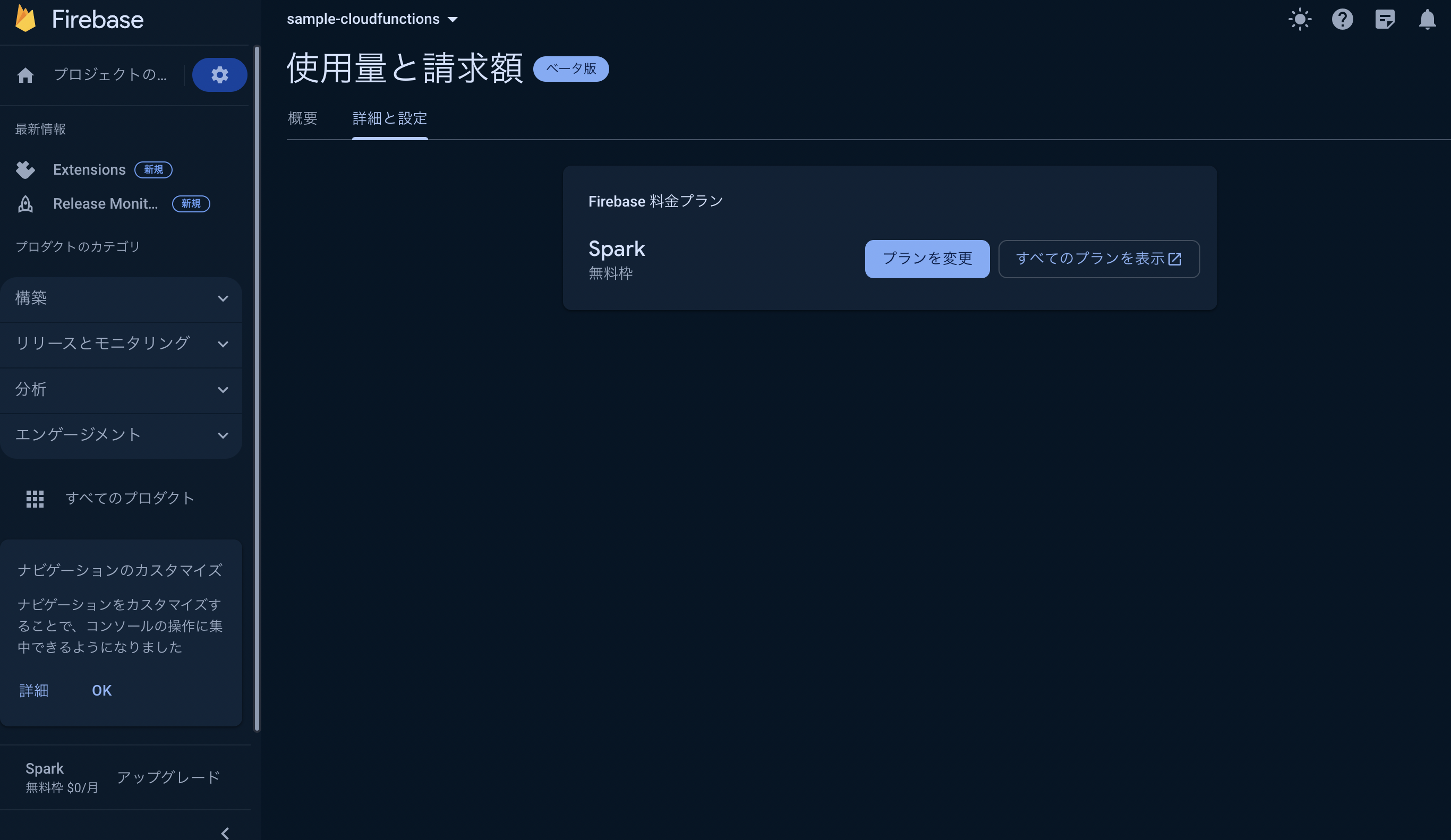The height and width of the screenshot is (840, 1451).
Task: Switch to the 概要 tab
Action: click(x=303, y=118)
